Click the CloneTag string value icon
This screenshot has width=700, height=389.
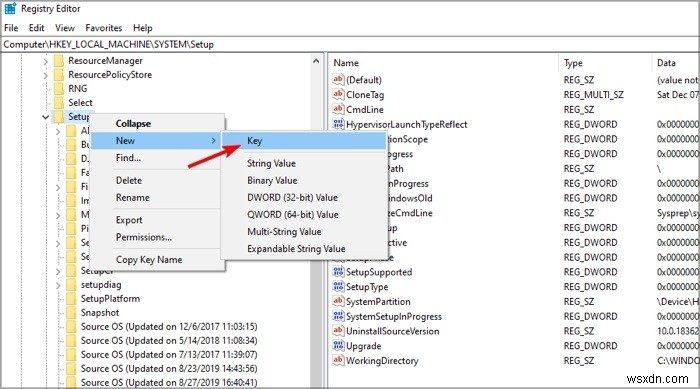click(x=338, y=94)
